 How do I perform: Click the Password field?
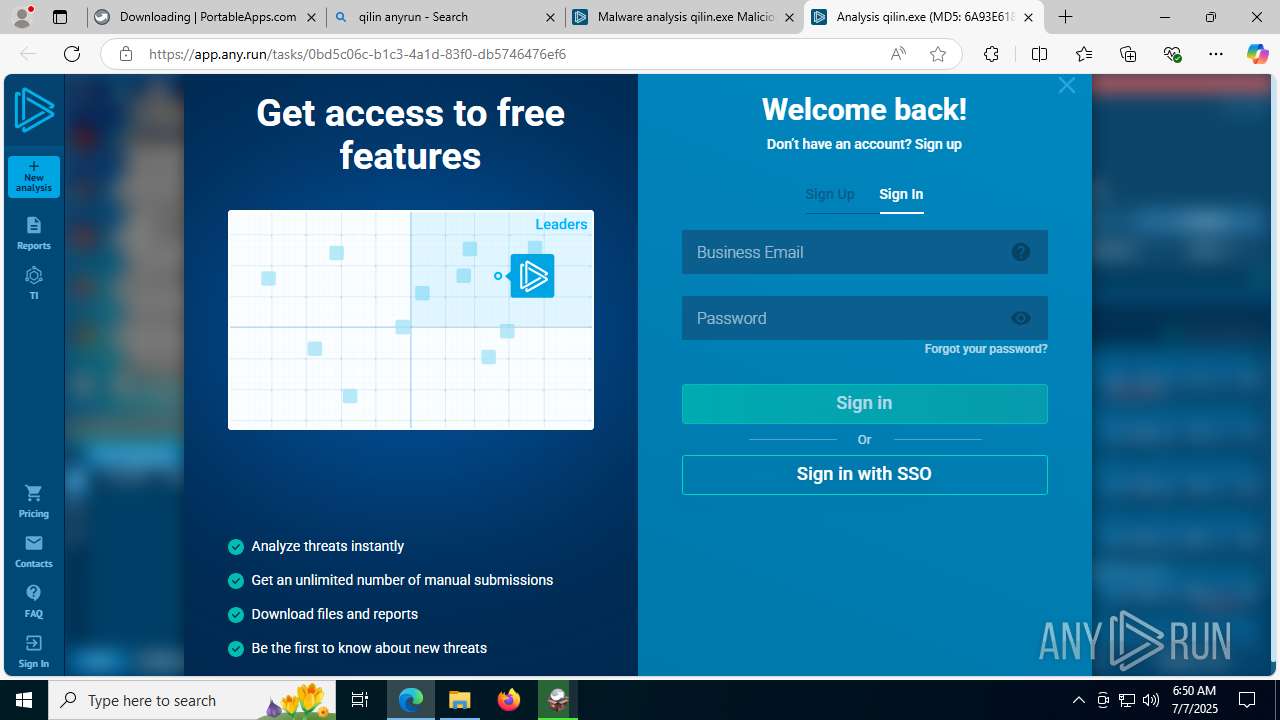coord(865,318)
